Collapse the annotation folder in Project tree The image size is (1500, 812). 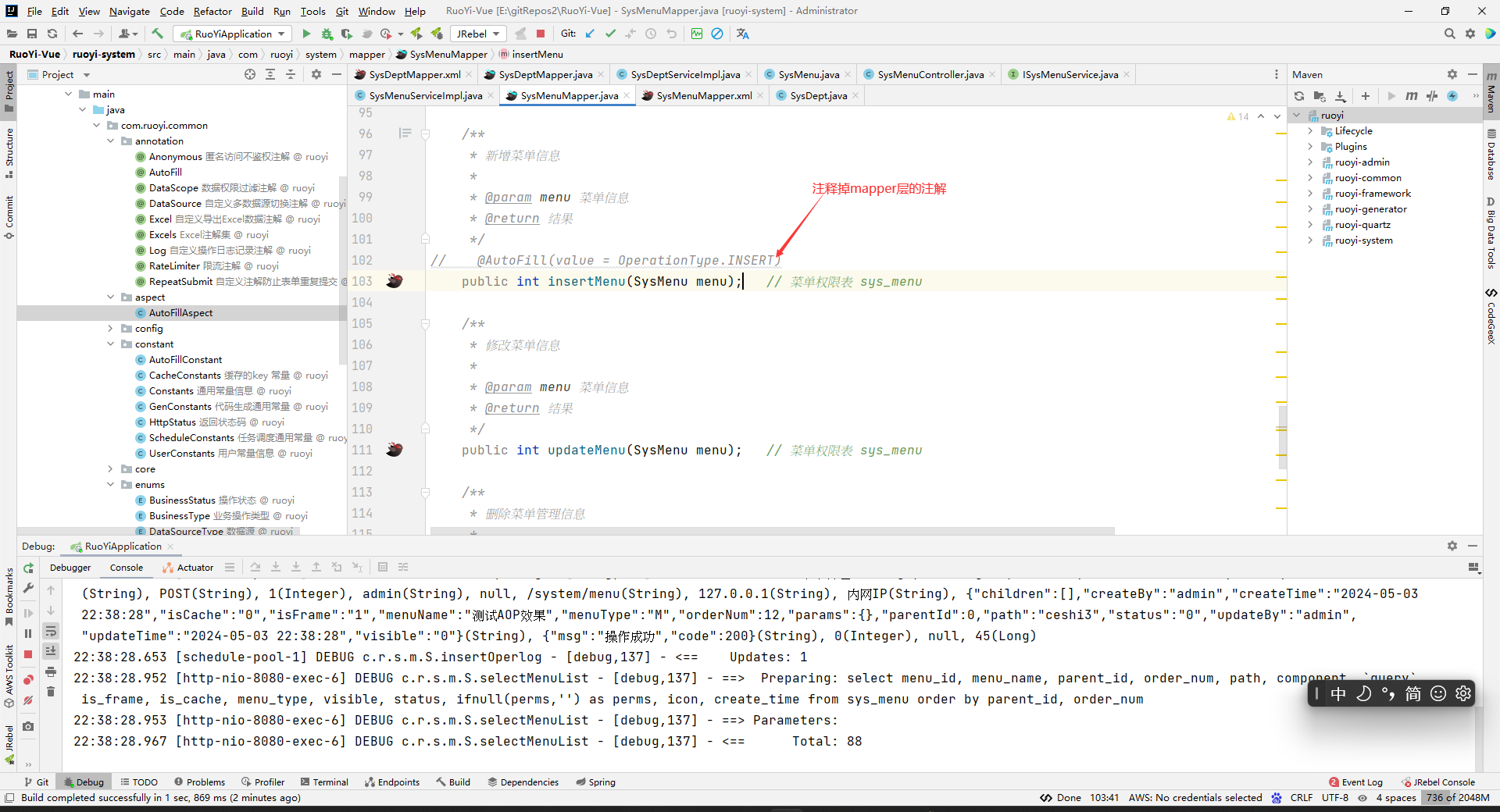coord(111,141)
